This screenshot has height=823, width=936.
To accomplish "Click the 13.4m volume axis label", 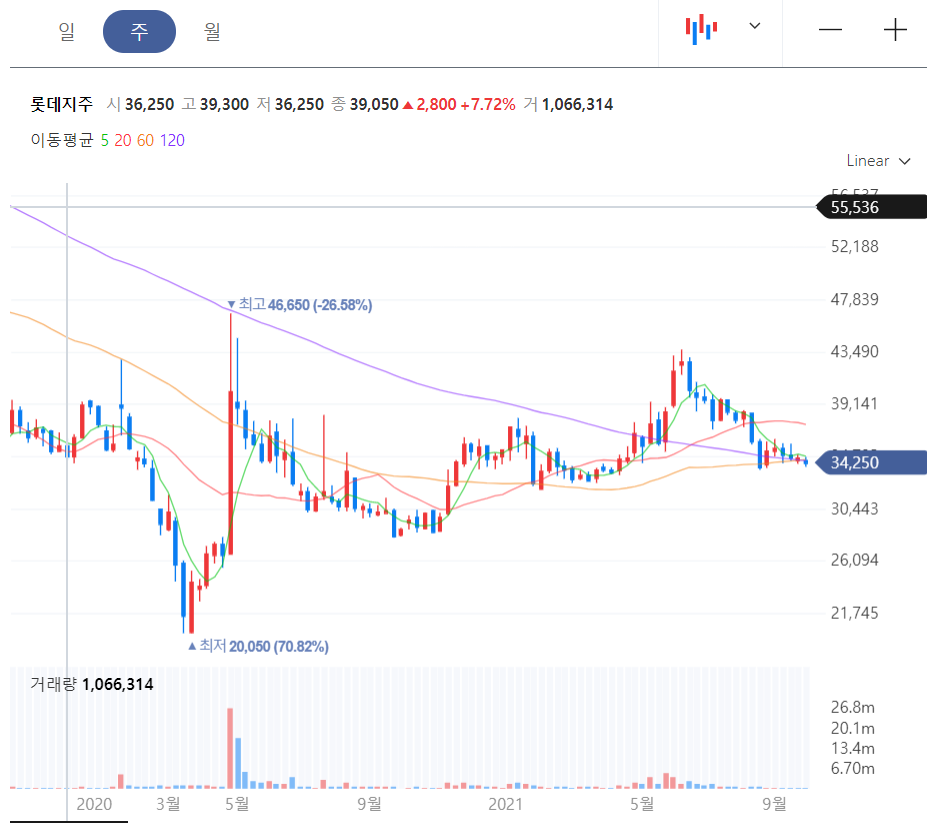I will click(x=852, y=748).
